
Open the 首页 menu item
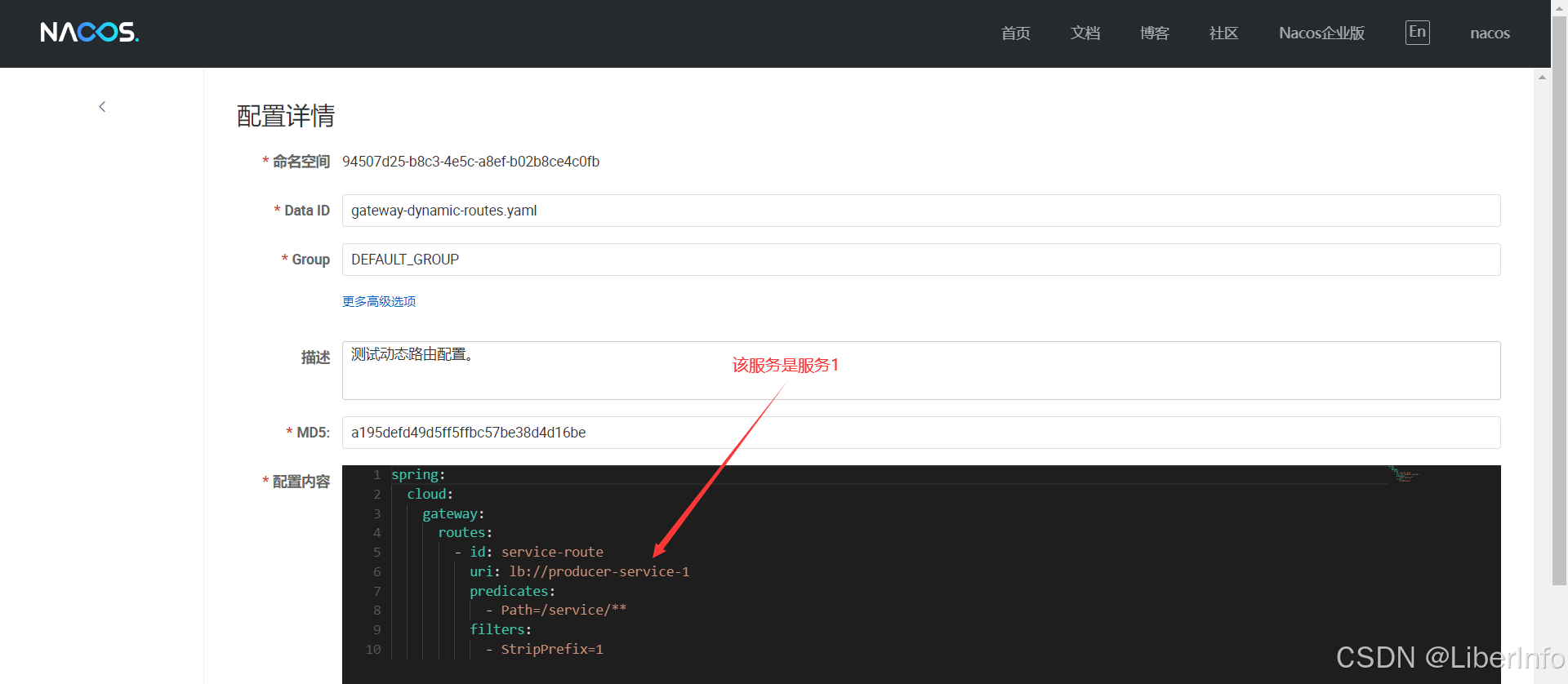coord(1015,33)
